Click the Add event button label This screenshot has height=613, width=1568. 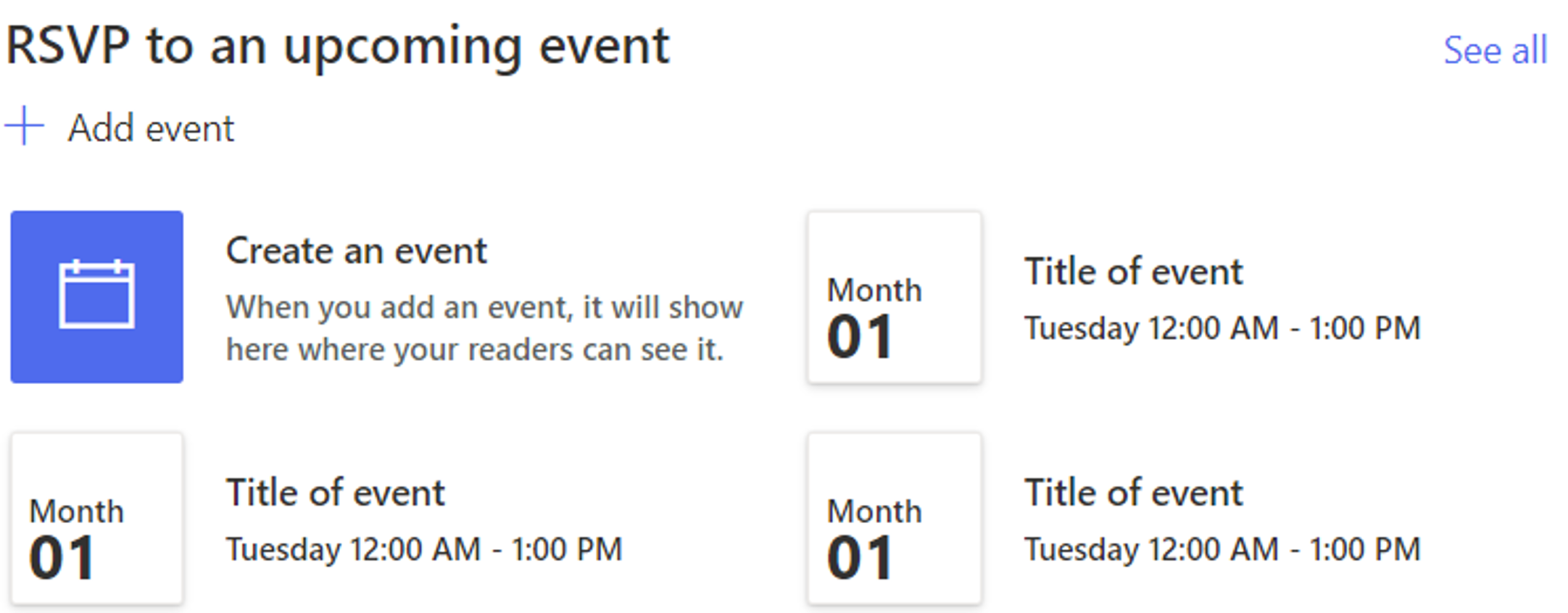(151, 128)
